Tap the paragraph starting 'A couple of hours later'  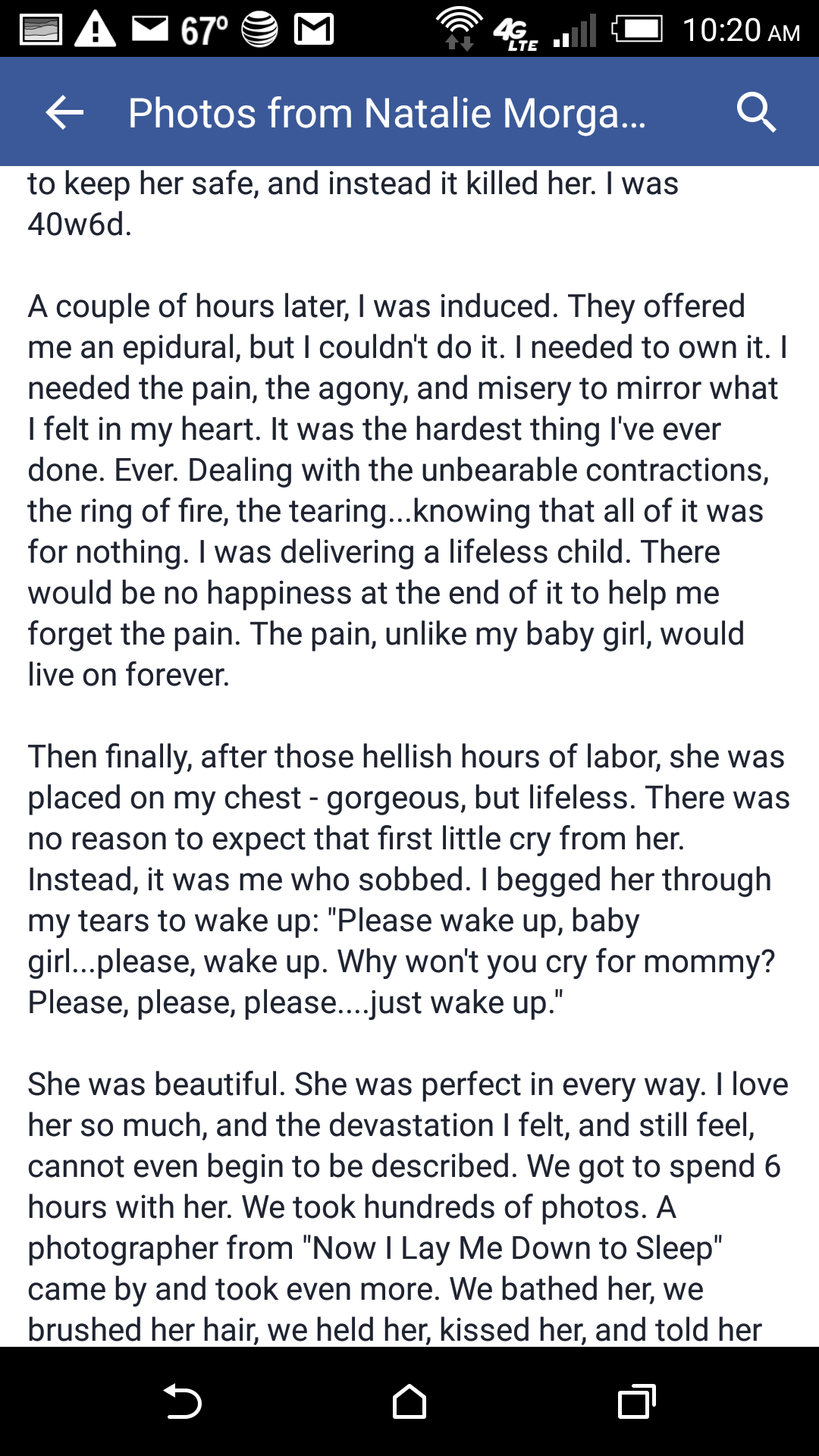tap(409, 491)
